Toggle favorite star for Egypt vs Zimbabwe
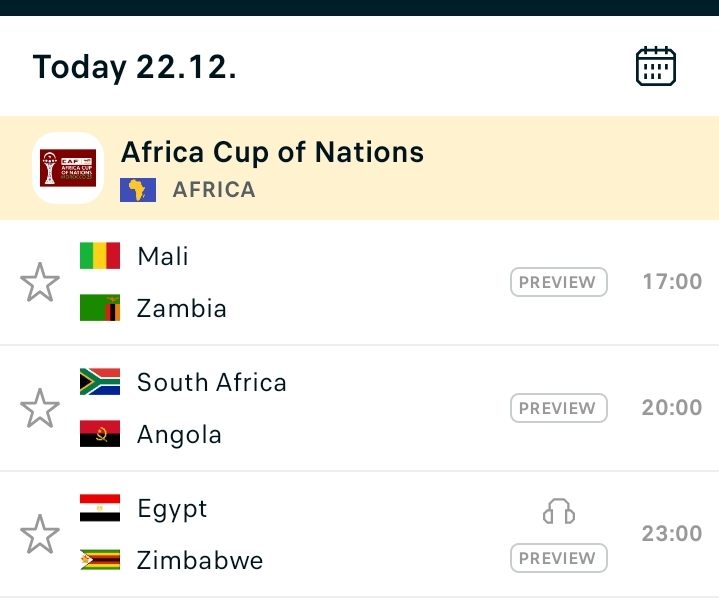The height and width of the screenshot is (606, 719). pyautogui.click(x=40, y=534)
